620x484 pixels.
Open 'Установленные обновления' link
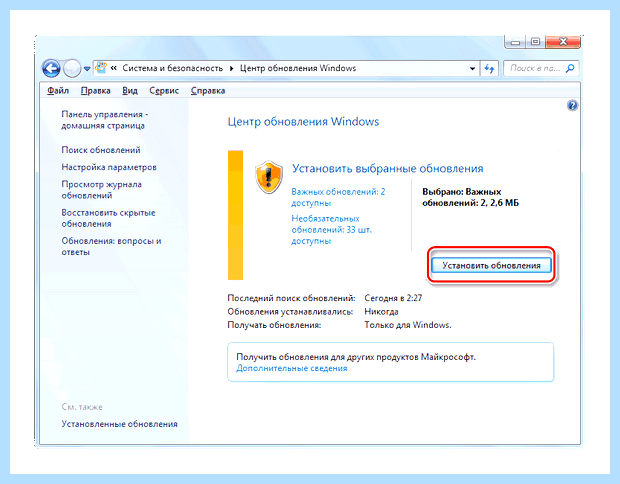tap(119, 424)
